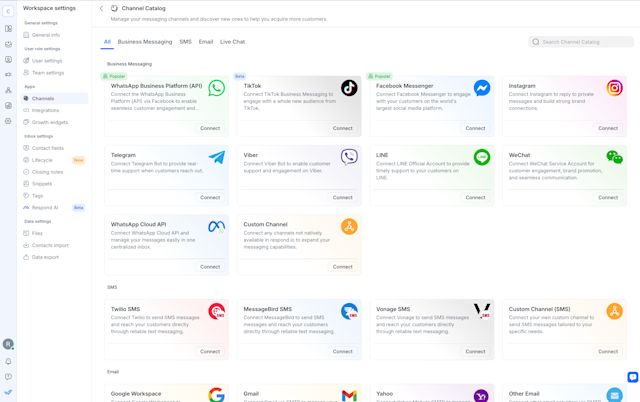Open Closing notes in sidebar

tap(54, 172)
